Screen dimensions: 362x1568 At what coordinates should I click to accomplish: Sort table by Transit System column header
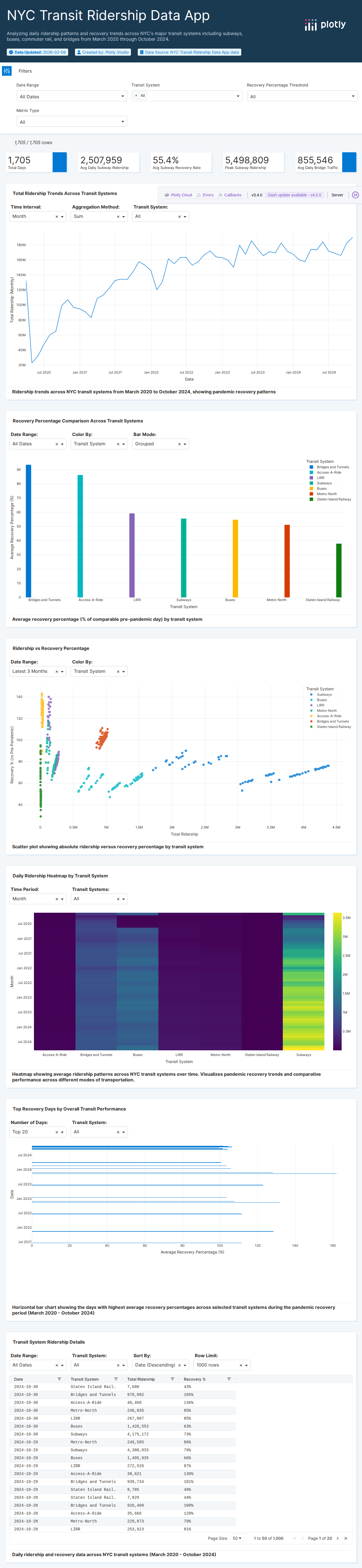coord(85,1379)
